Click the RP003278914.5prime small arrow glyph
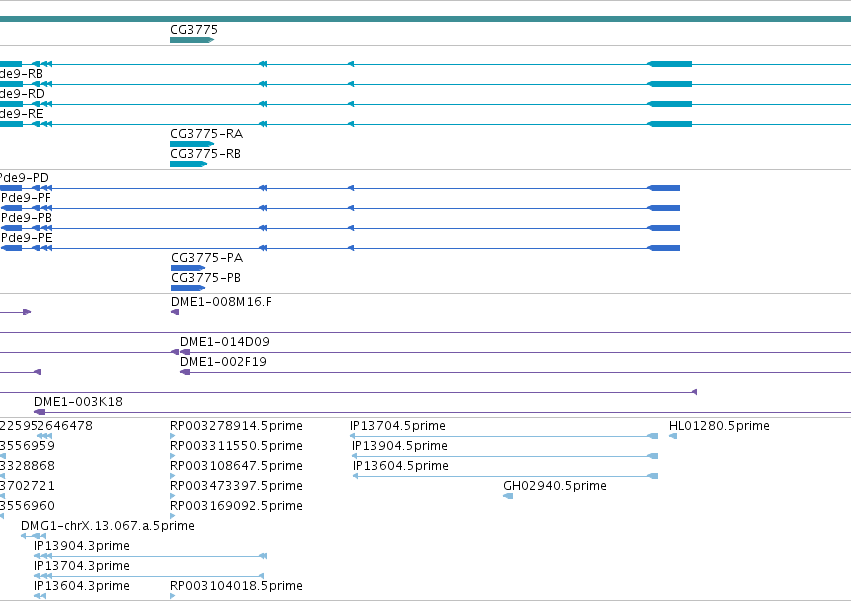851x601 pixels. point(173,436)
